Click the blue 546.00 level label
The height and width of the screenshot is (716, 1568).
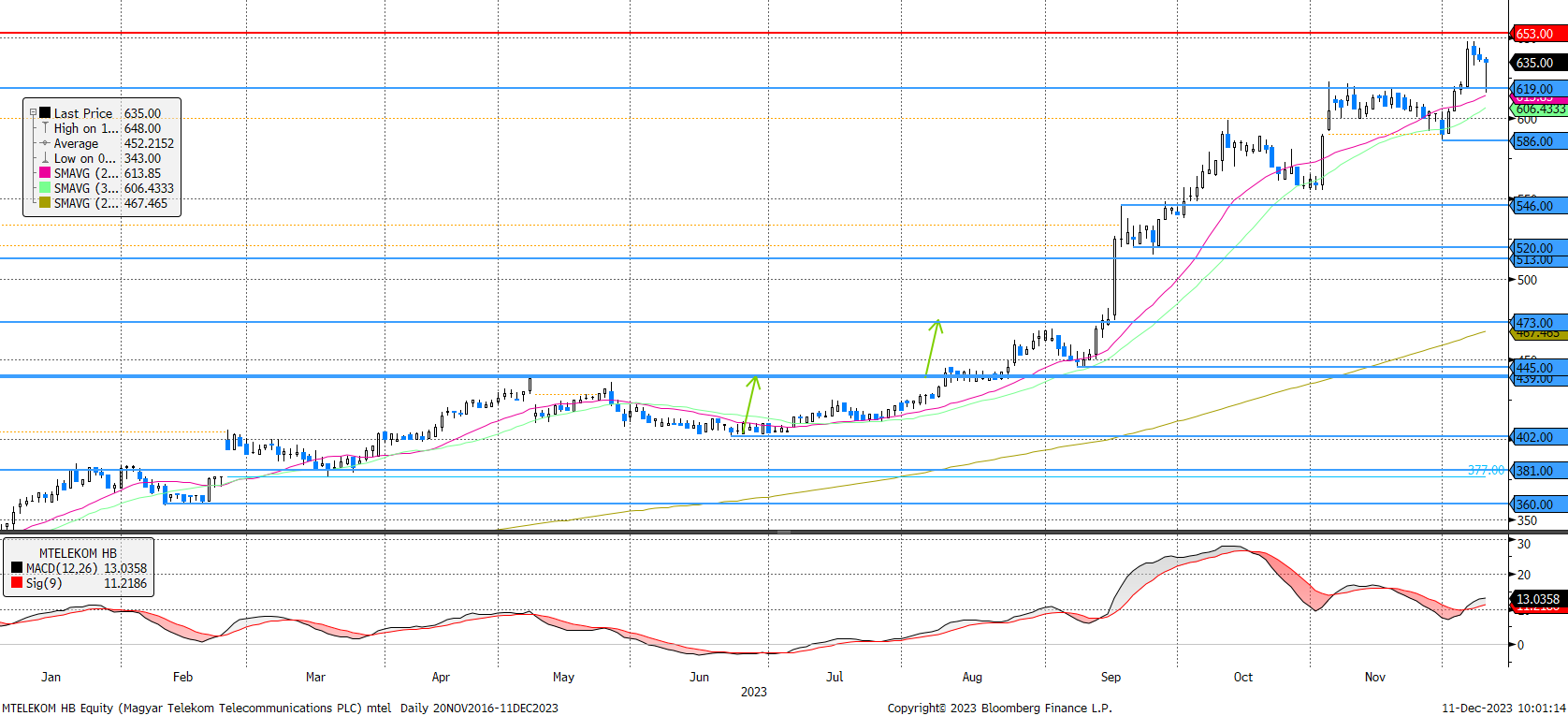(x=1539, y=206)
